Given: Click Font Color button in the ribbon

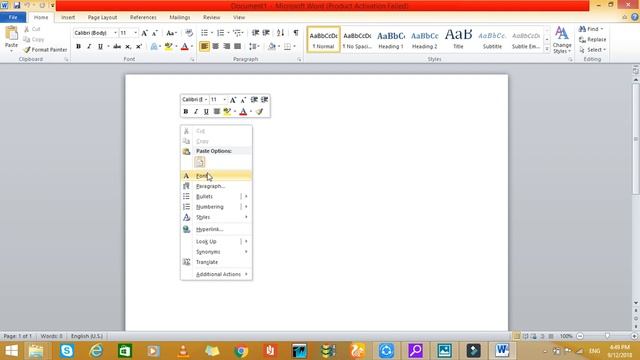Looking at the screenshot, I should click(184, 47).
